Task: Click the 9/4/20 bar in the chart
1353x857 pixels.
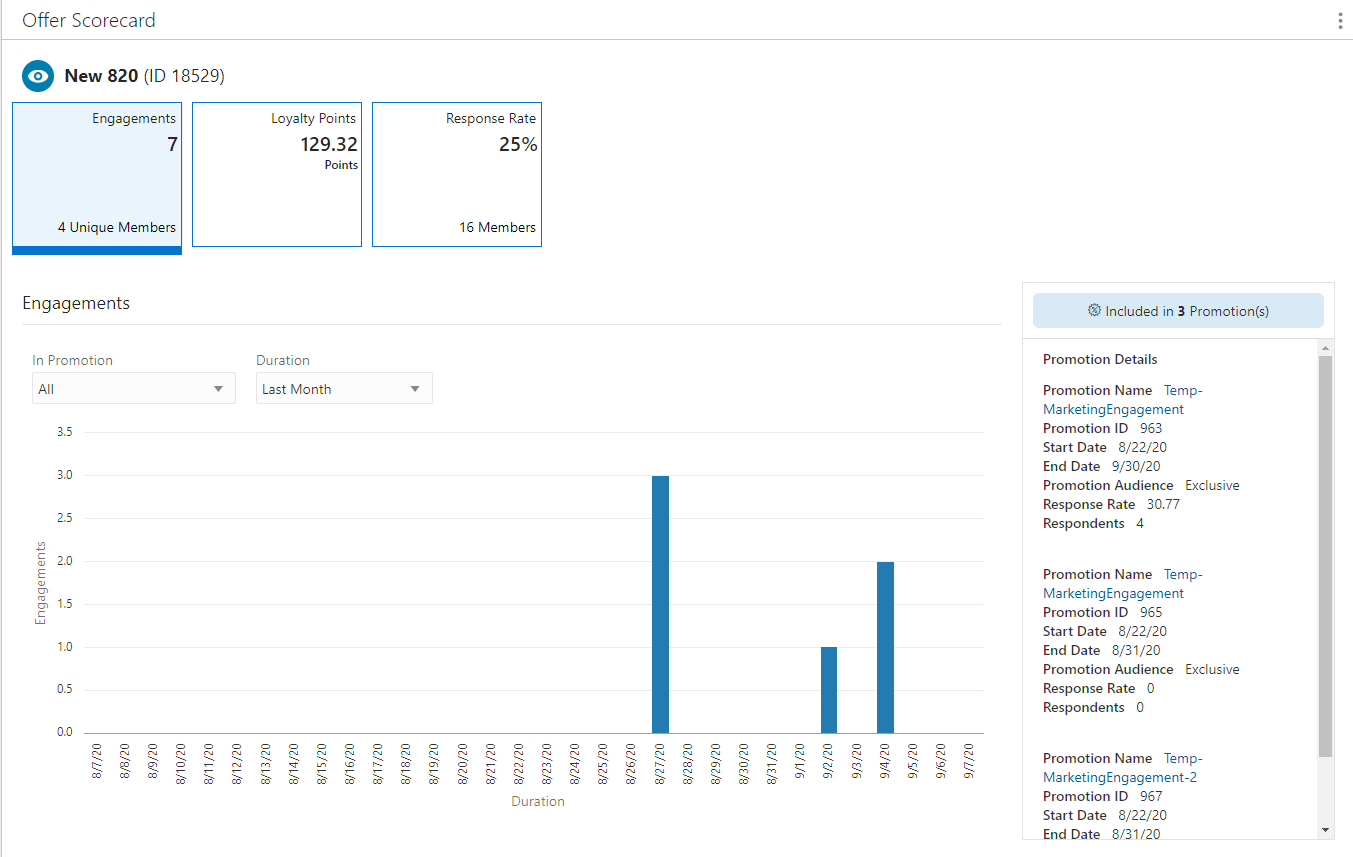Action: pos(885,647)
